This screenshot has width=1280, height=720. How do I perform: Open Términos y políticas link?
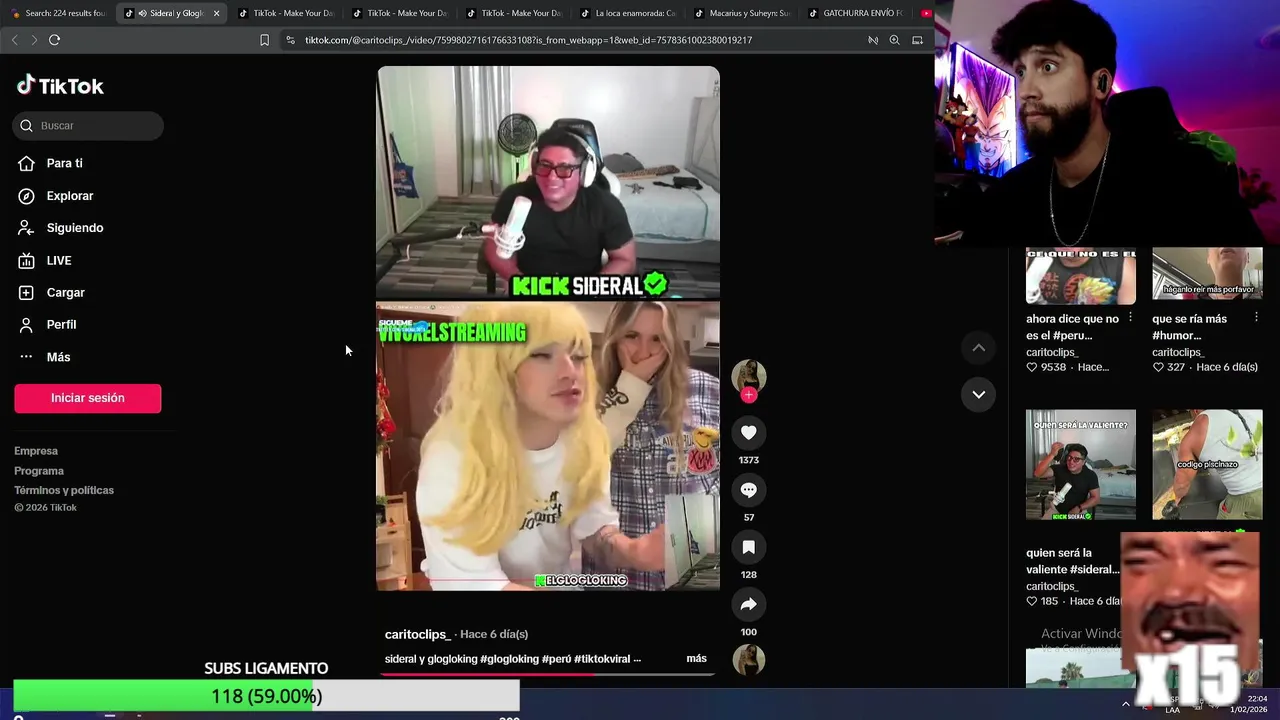(64, 490)
